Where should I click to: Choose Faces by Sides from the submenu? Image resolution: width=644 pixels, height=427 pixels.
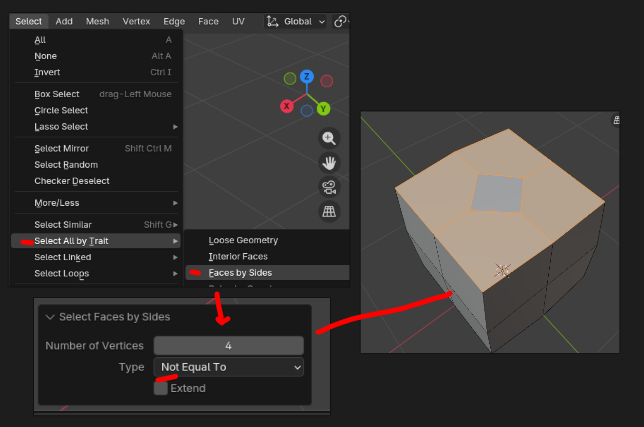click(240, 272)
